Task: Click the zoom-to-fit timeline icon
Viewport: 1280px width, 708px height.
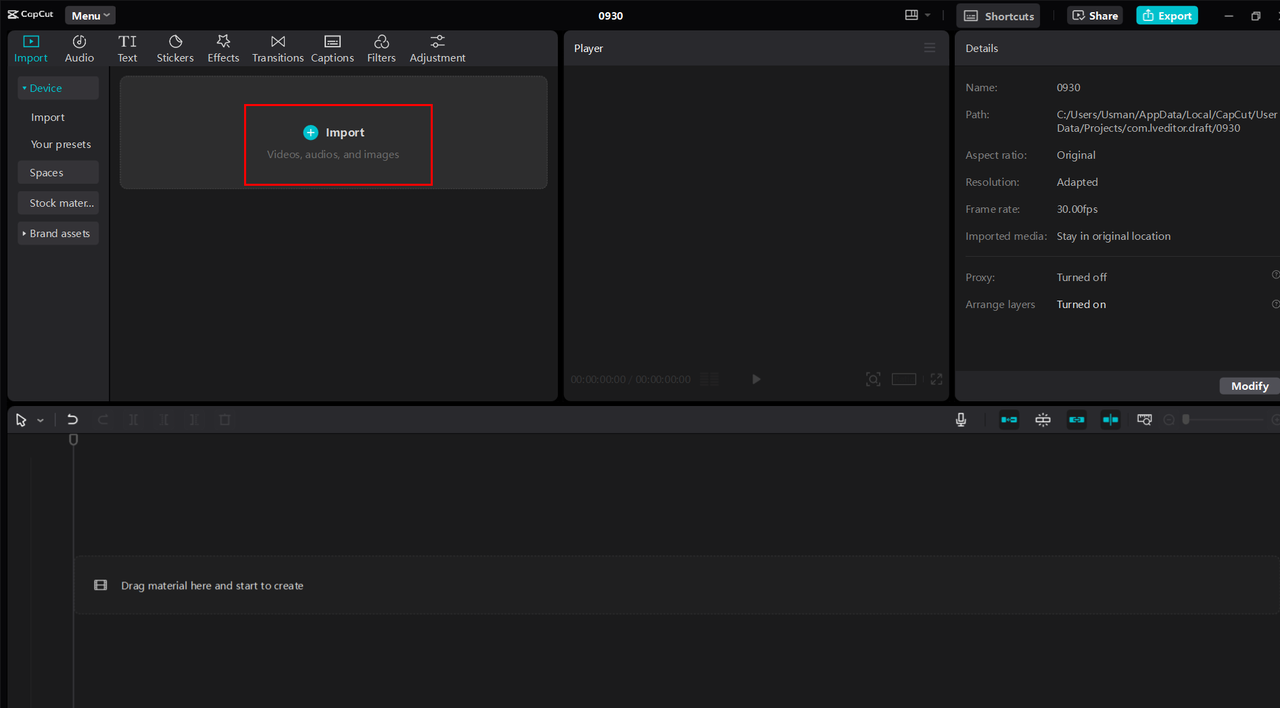Action: 1144,420
